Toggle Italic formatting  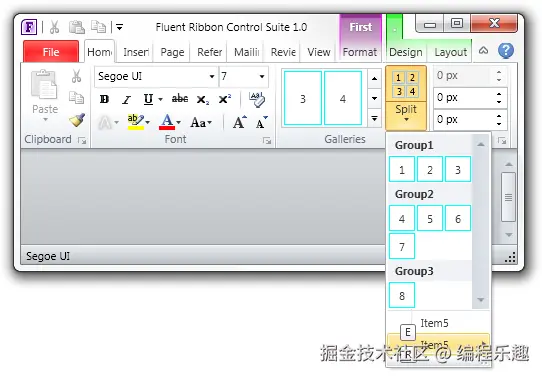(x=126, y=100)
